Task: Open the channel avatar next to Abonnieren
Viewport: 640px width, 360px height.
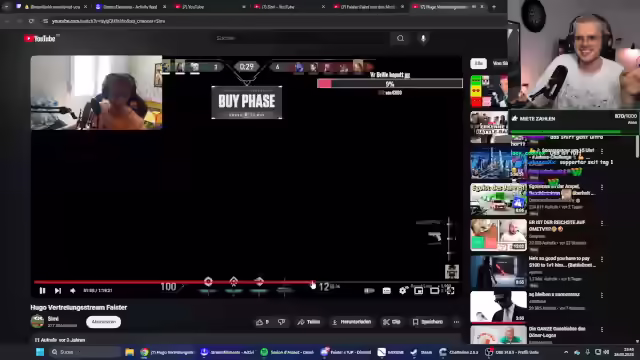Action: (37, 321)
